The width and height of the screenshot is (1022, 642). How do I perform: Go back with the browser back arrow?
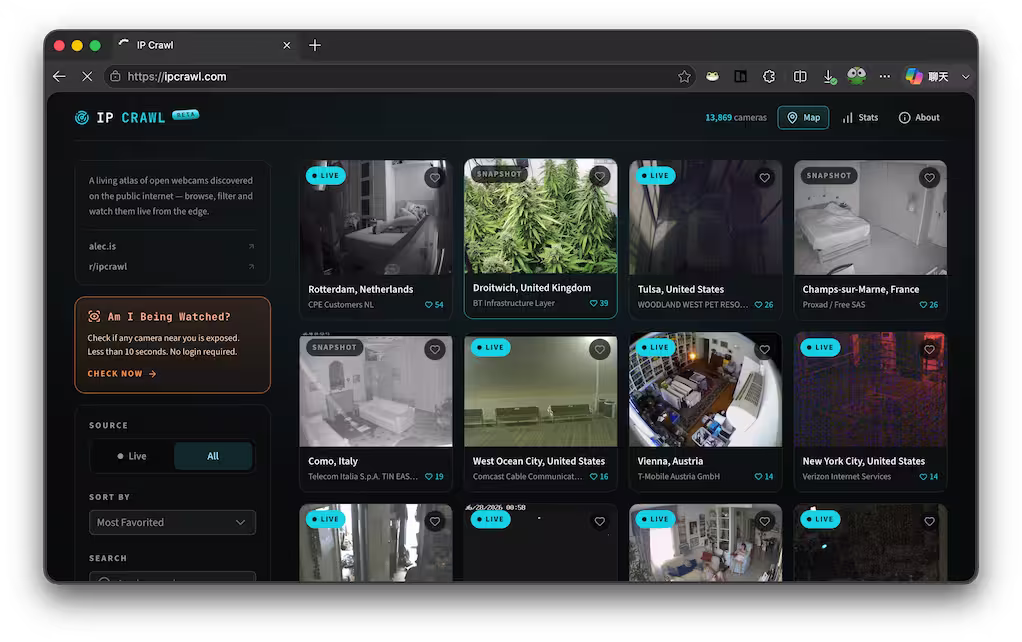59,76
